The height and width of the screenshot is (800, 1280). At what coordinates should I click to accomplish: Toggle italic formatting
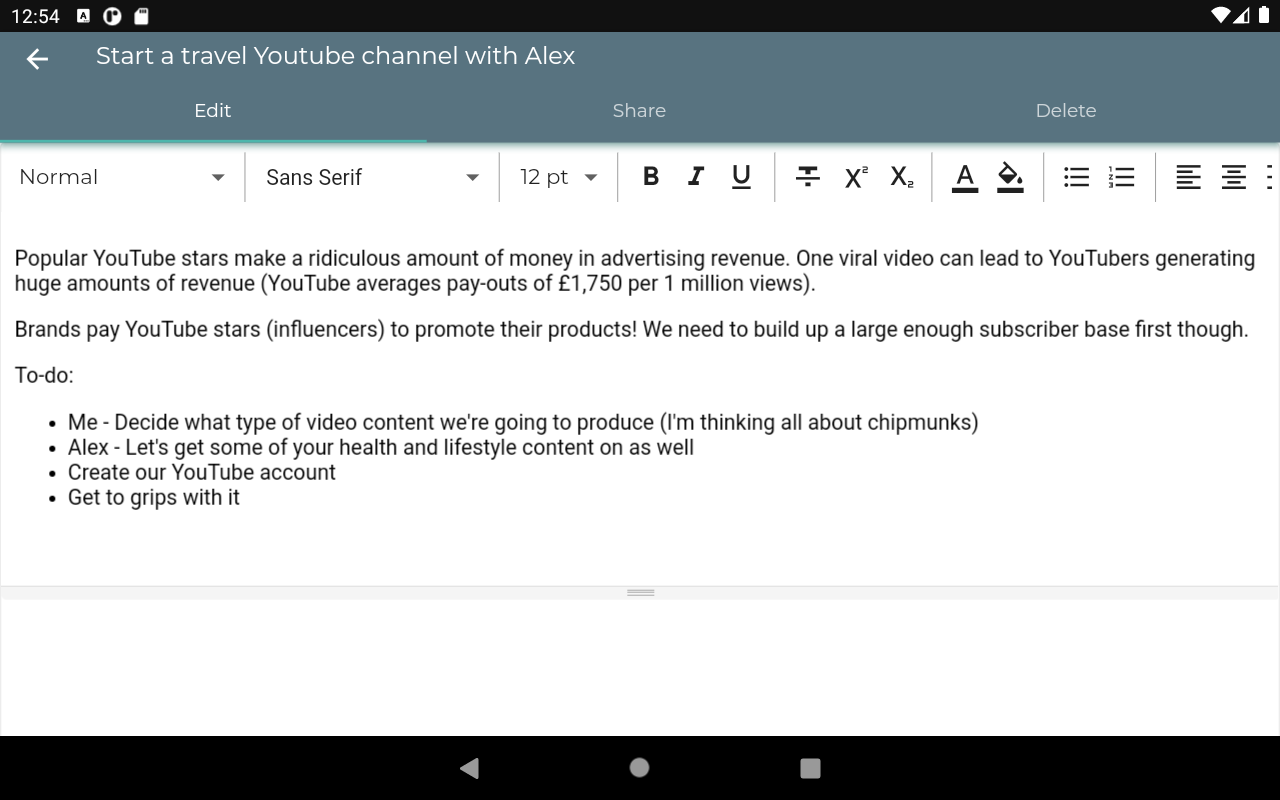pos(696,177)
